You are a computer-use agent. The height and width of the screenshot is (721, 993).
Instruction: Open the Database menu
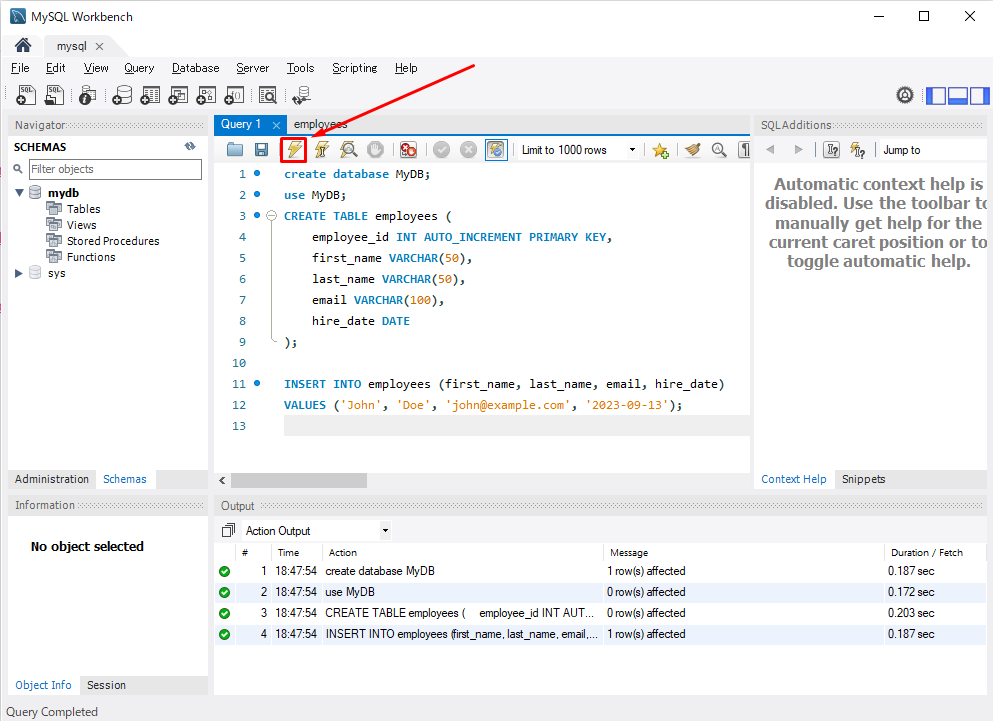195,68
